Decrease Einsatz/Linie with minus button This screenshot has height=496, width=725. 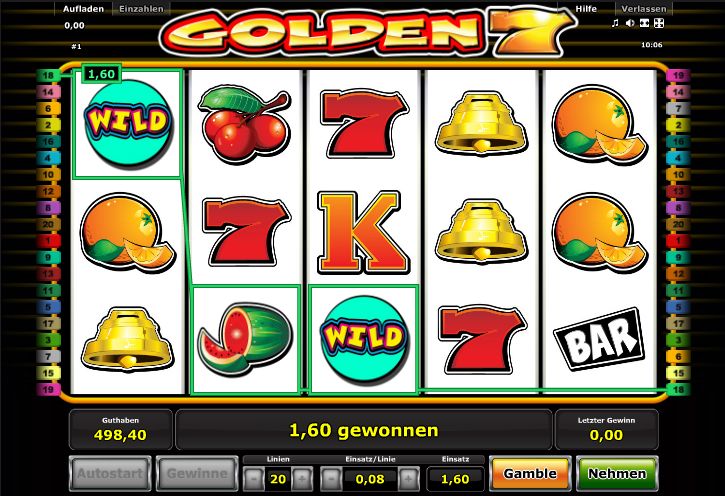[x=331, y=479]
